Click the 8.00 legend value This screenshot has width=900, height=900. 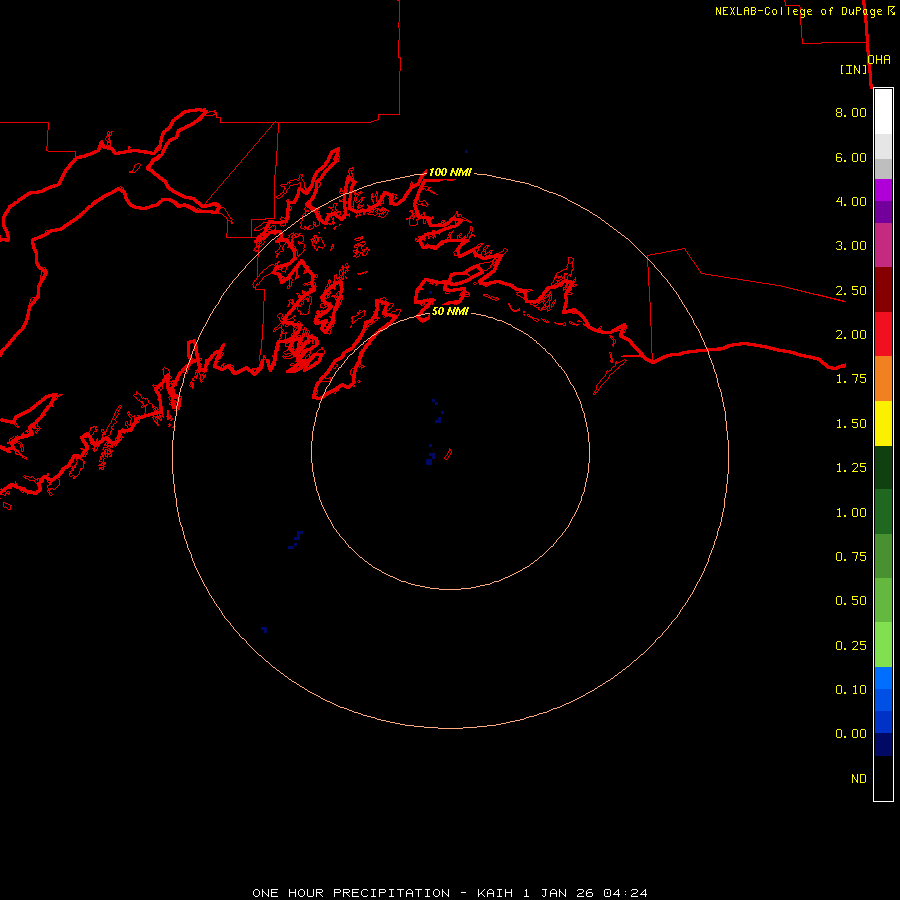click(851, 112)
